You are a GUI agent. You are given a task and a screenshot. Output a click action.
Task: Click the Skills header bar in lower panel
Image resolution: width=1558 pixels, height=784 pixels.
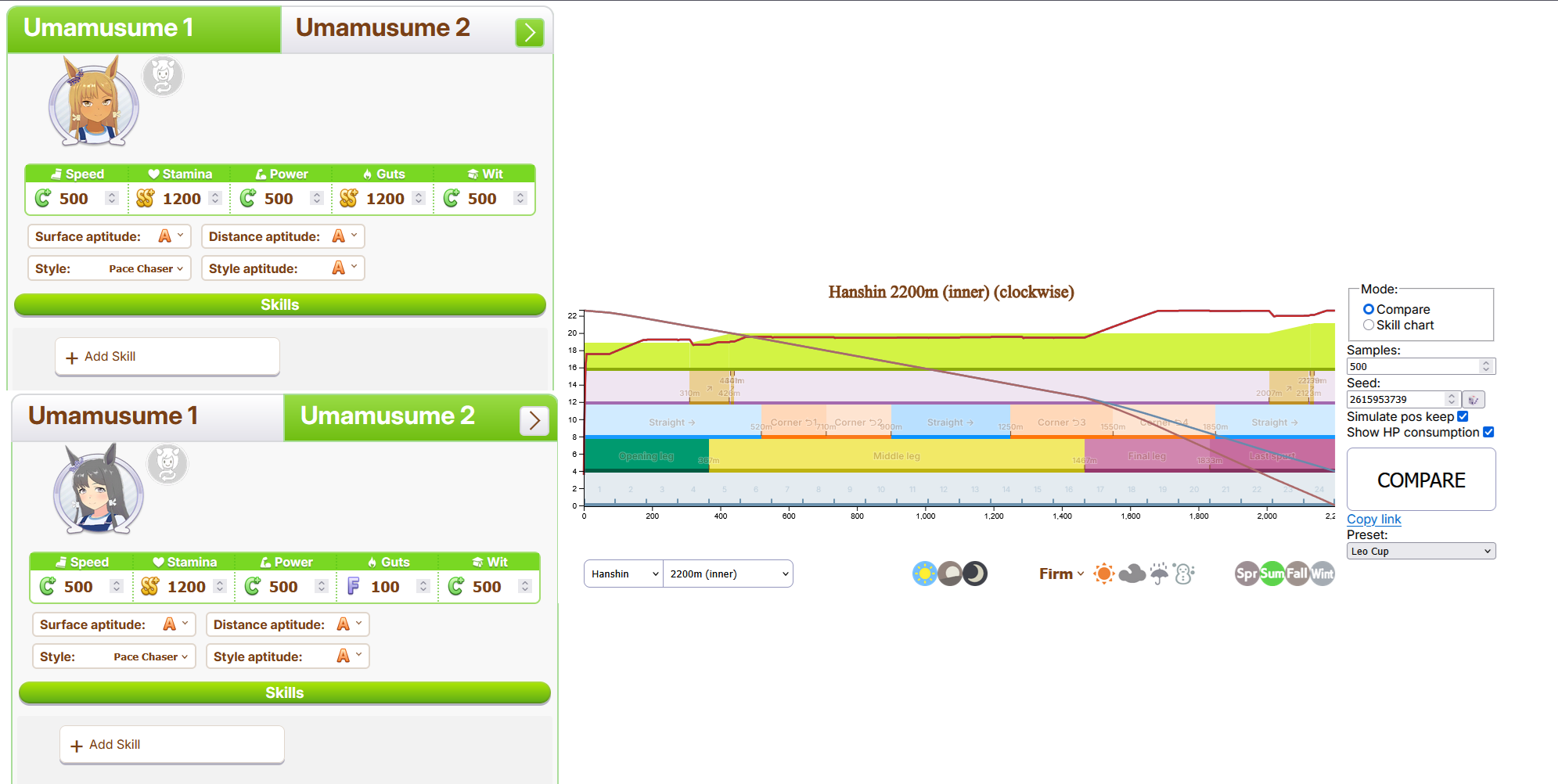[x=285, y=692]
